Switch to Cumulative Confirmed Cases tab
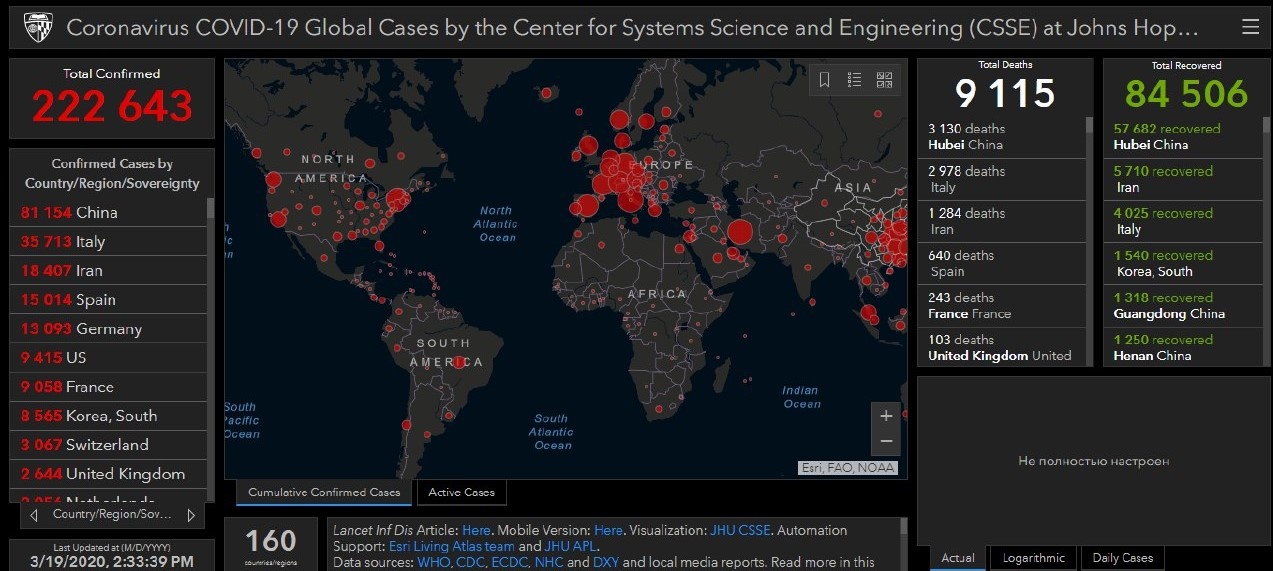Screen dimensions: 1273x571 pyautogui.click(x=324, y=492)
